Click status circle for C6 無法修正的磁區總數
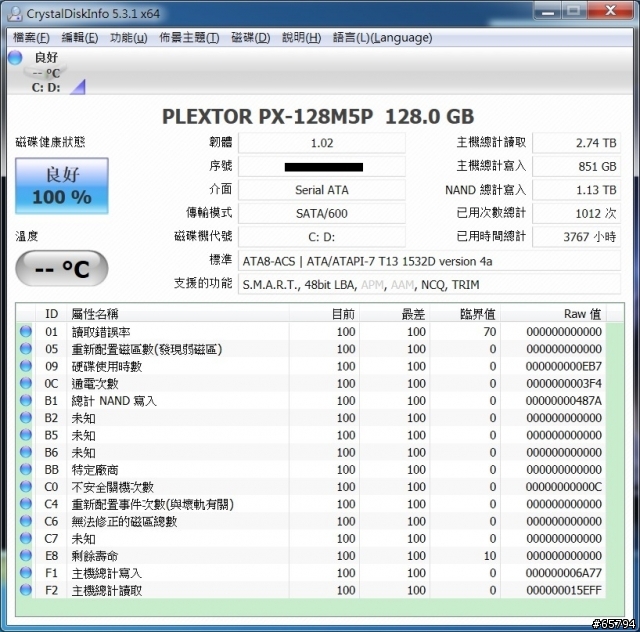Screen dimensions: 640x632 (x=26, y=521)
